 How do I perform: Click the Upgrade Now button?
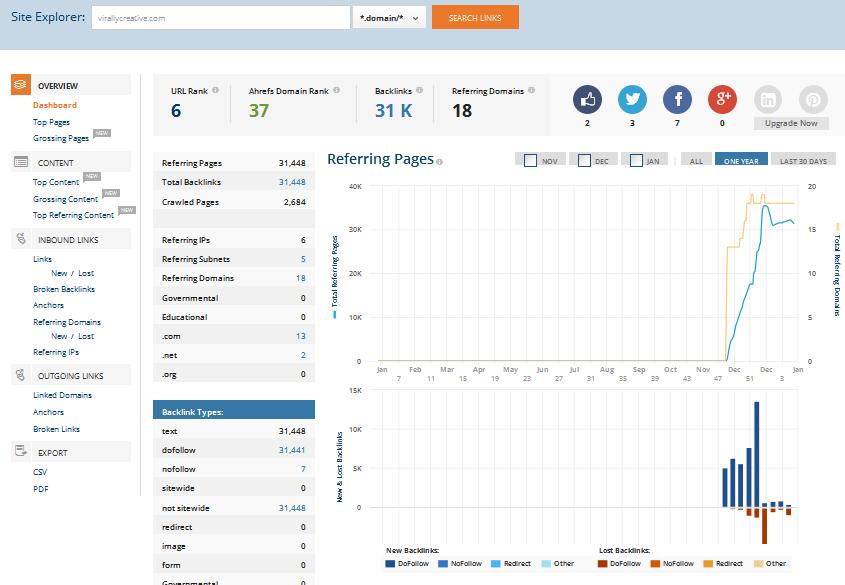pyautogui.click(x=791, y=123)
